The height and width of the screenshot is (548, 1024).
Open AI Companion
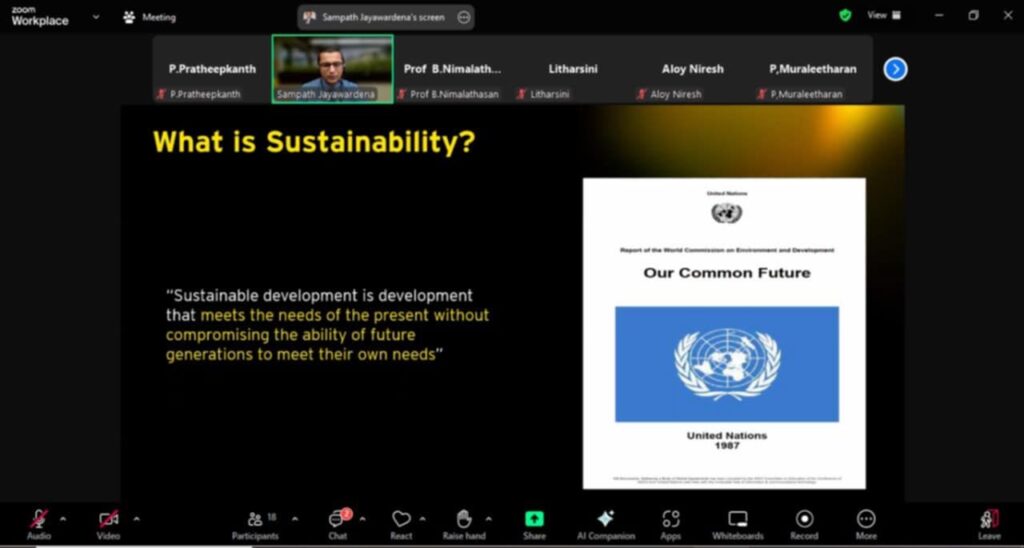(604, 524)
